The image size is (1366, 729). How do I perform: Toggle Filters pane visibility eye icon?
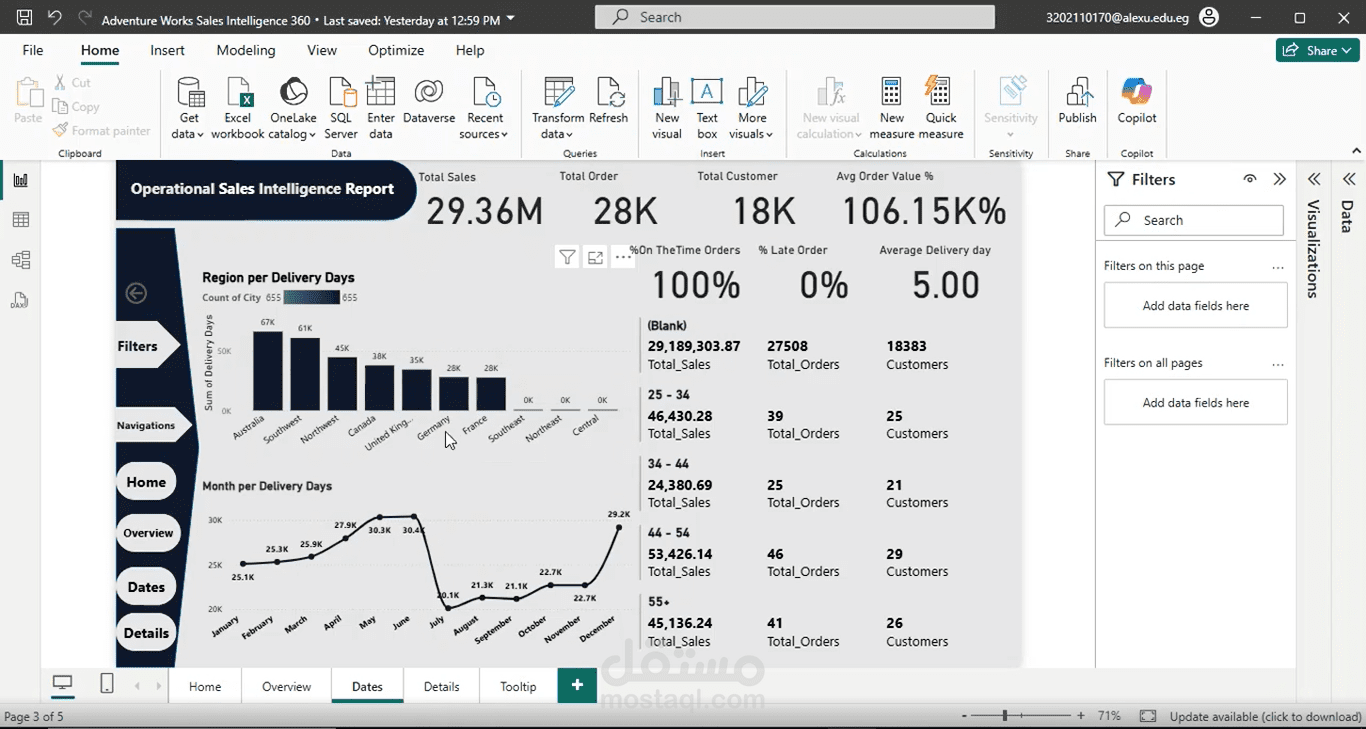tap(1250, 179)
